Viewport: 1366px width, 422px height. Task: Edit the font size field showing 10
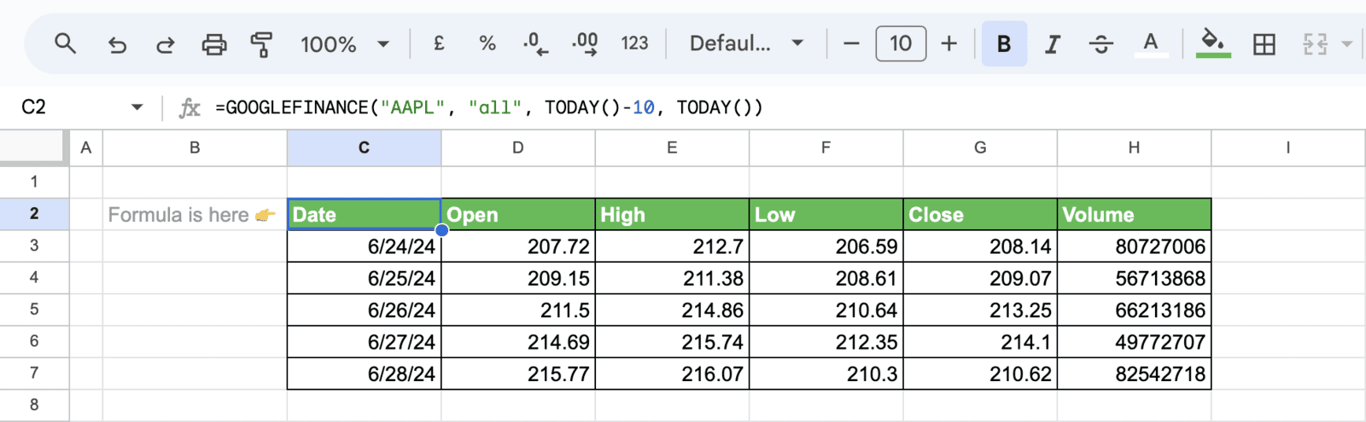pyautogui.click(x=901, y=44)
